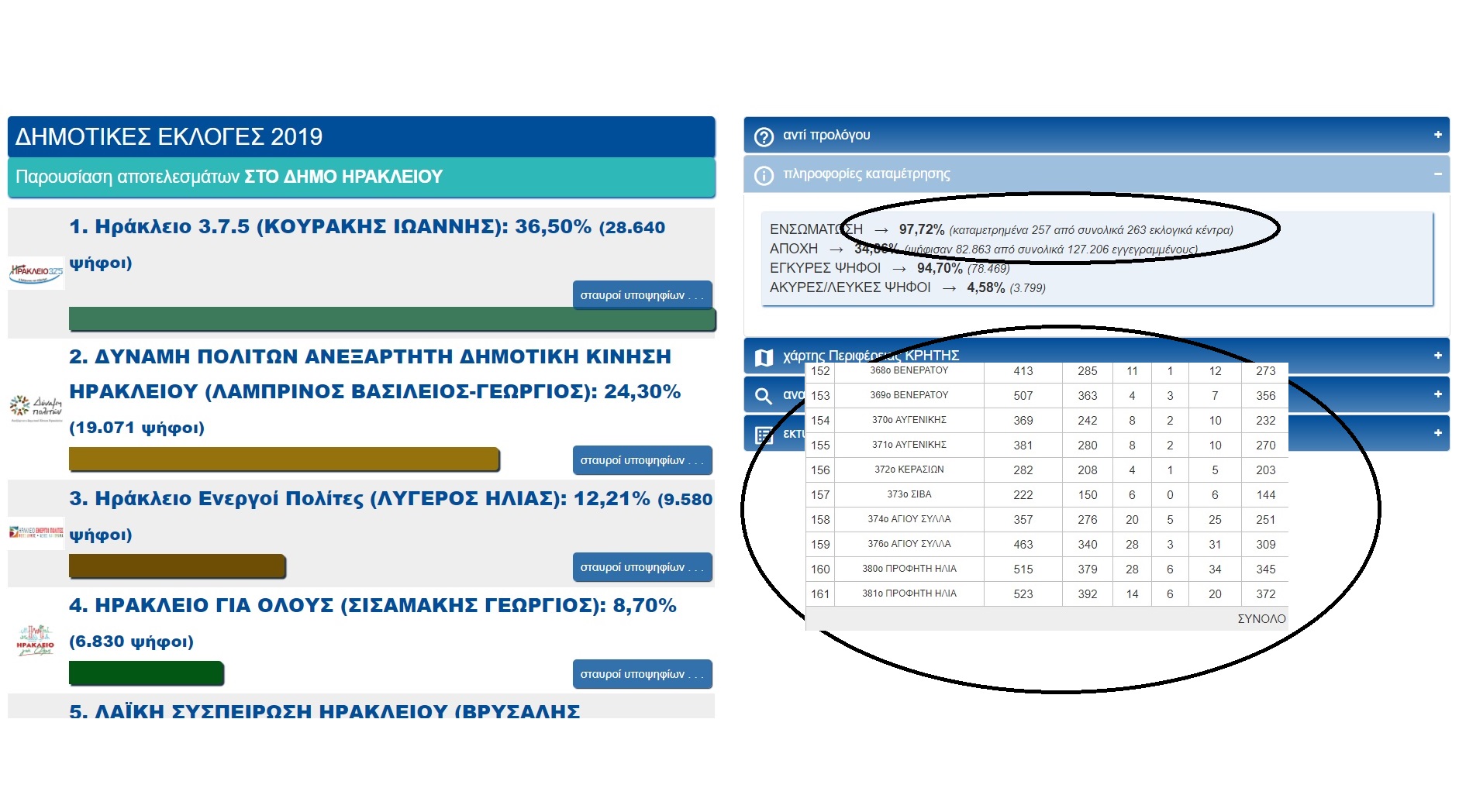Expand the αντί προλόγου panel with plus sign
Screen dimensions: 1459x812
click(x=1437, y=135)
